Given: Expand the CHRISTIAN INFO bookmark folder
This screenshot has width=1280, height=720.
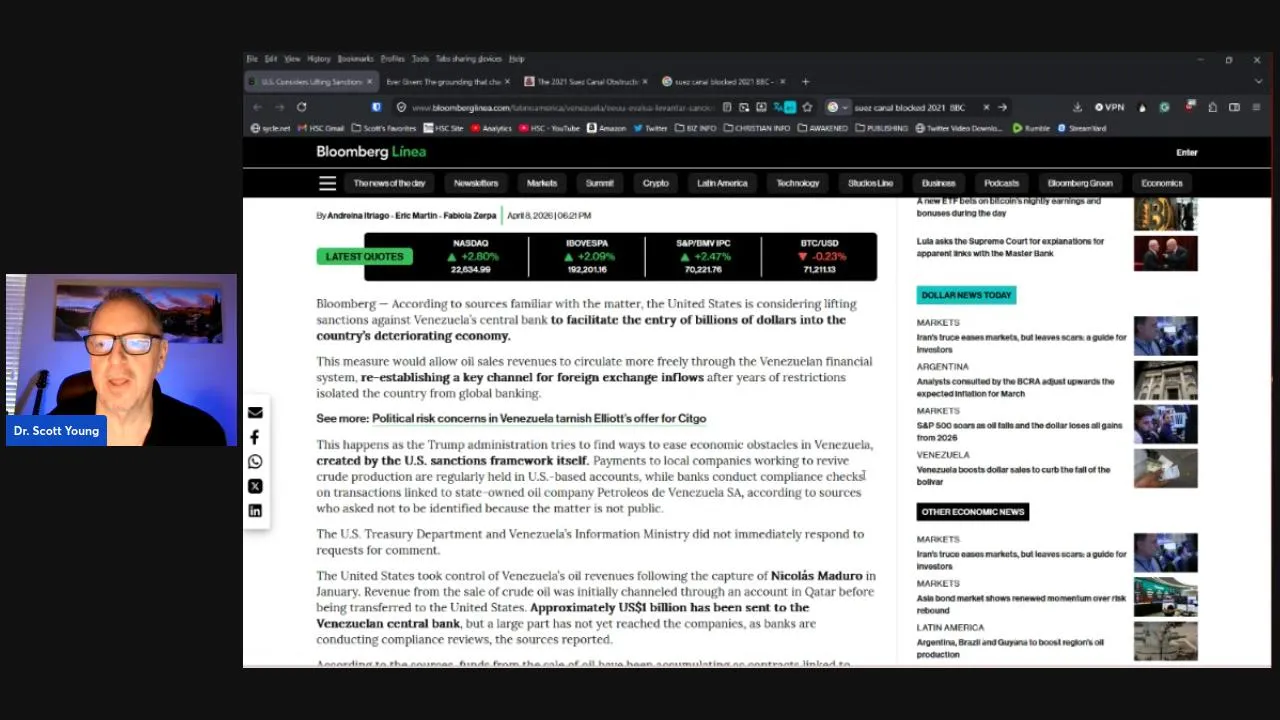Looking at the screenshot, I should pyautogui.click(x=757, y=128).
